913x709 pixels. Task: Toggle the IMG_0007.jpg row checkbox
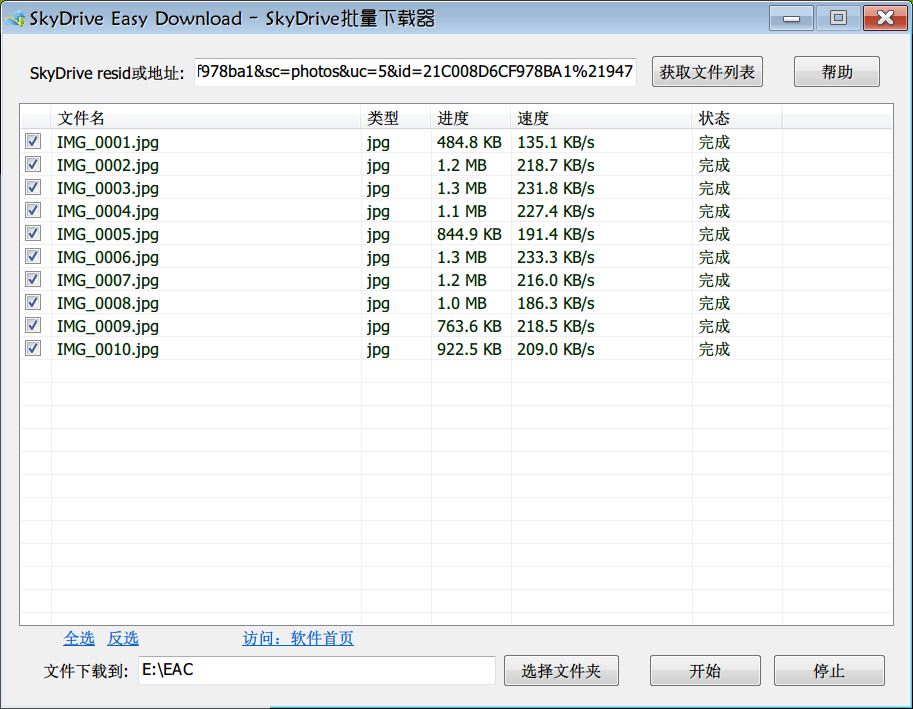(33, 279)
